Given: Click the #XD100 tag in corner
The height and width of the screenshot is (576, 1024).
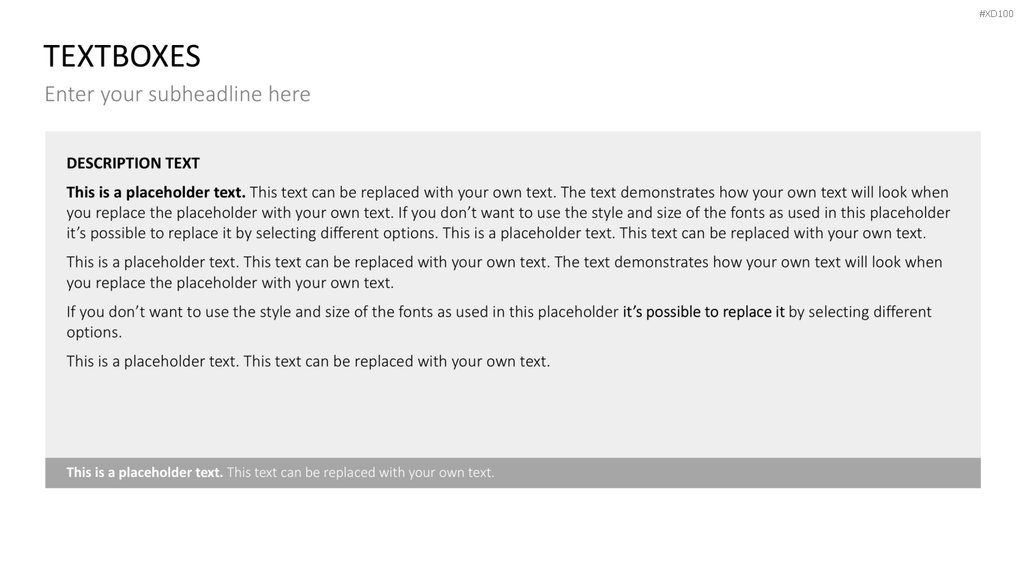Looking at the screenshot, I should (996, 14).
